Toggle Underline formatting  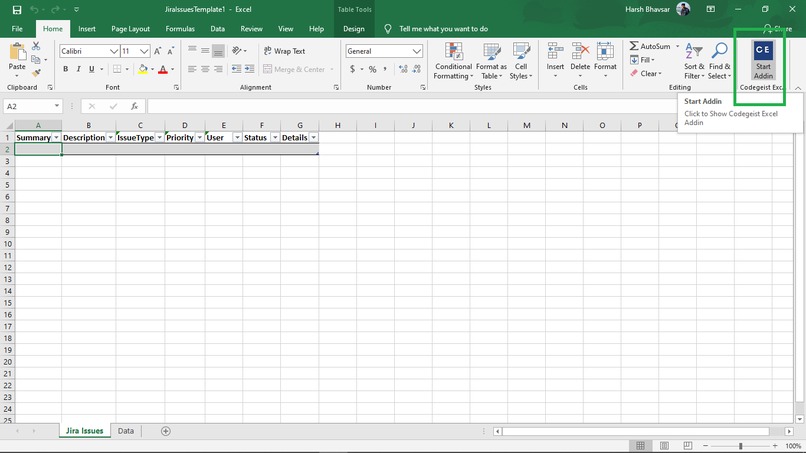(91, 69)
